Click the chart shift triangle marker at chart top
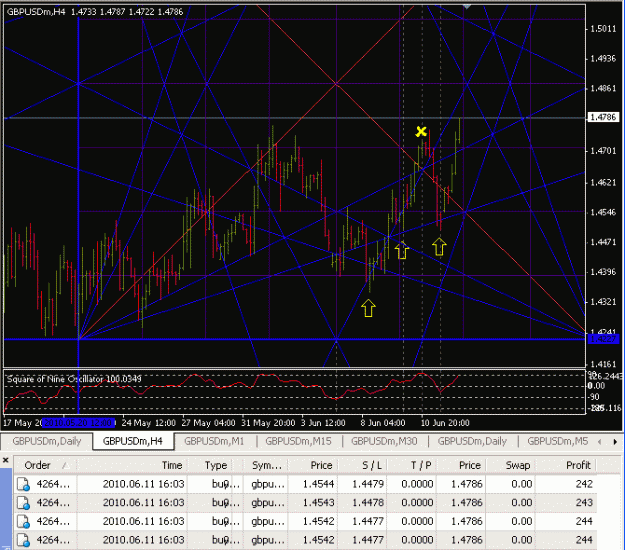625x550 pixels. (466, 6)
